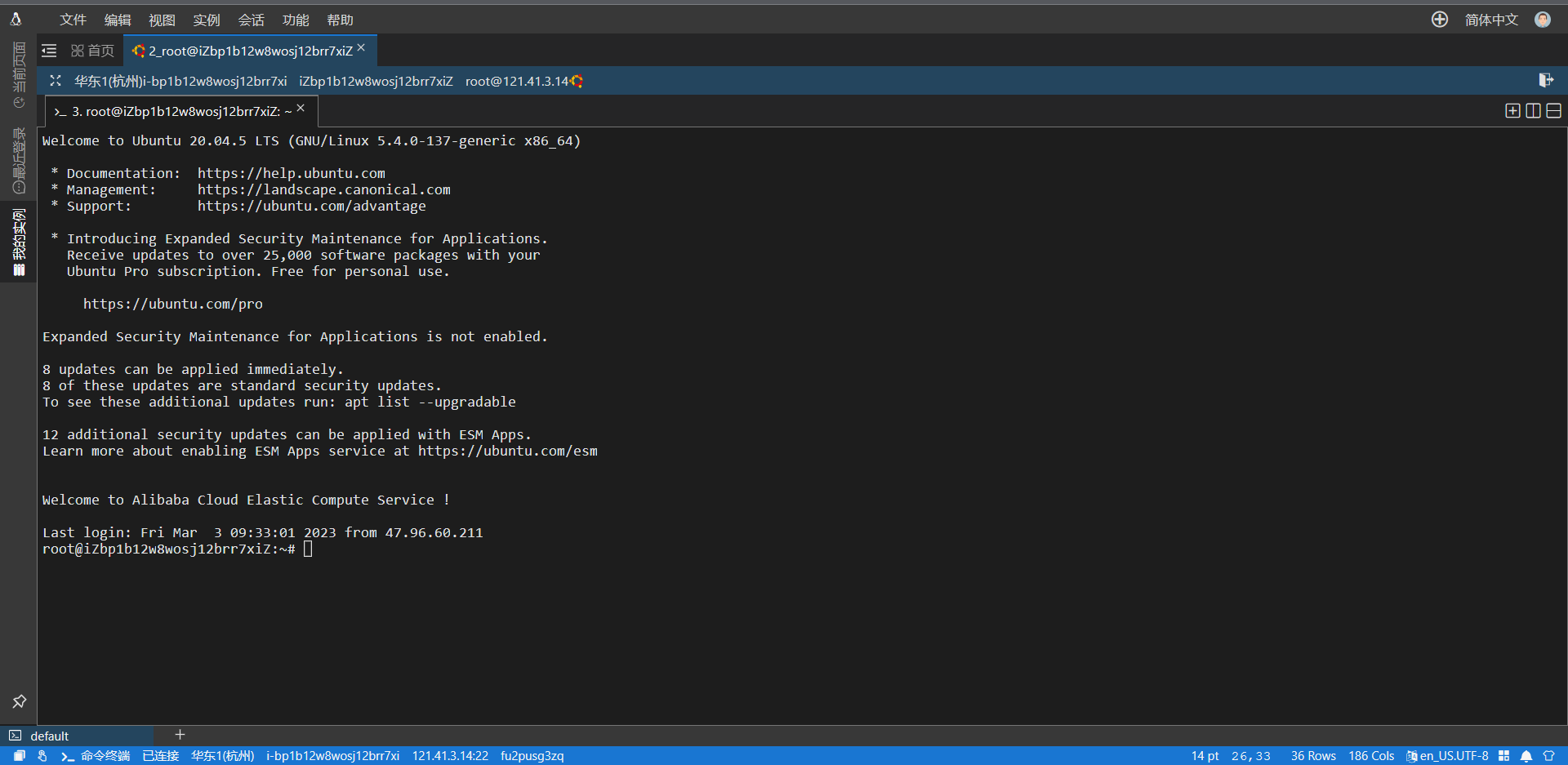Open the 最近登录 sidebar panel

click(x=19, y=161)
